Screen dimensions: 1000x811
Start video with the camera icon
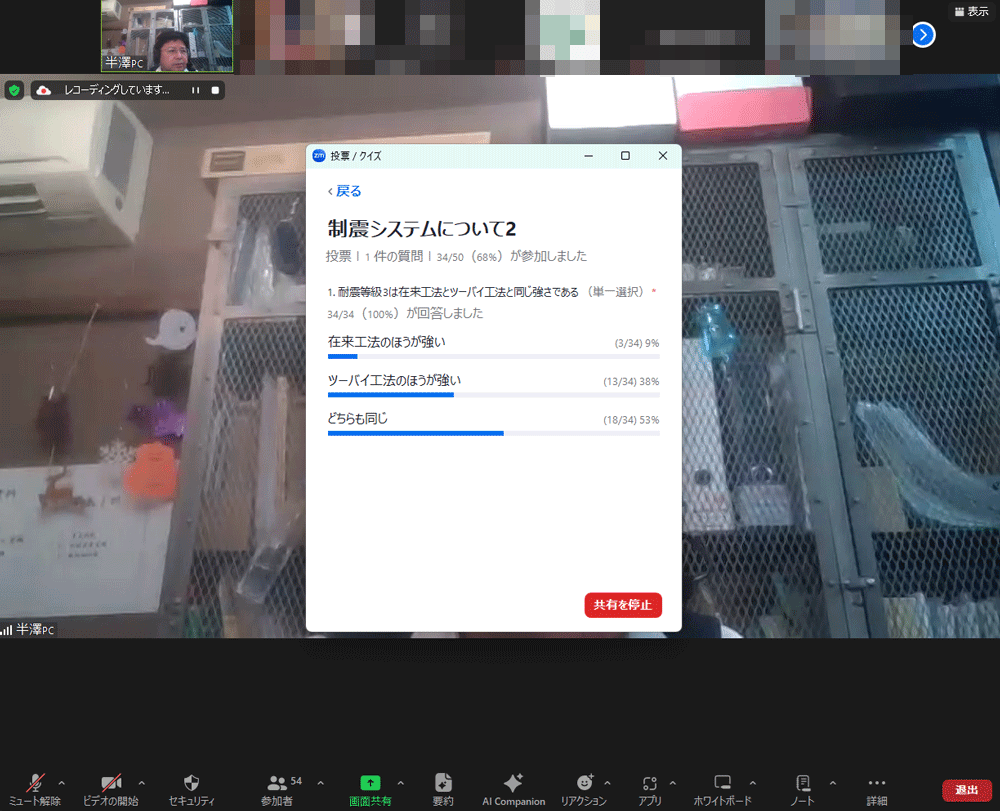click(x=110, y=784)
